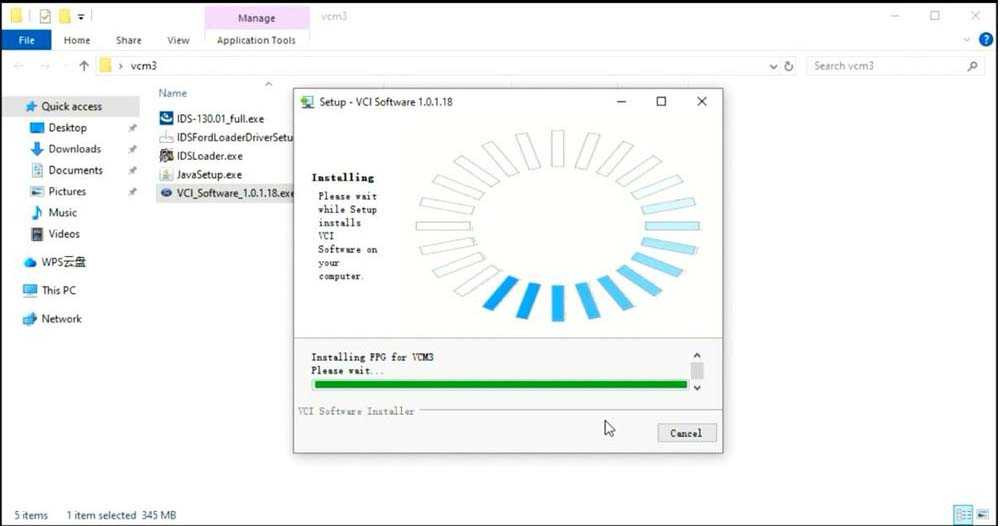Select the IDSLoader.exe file icon
The width and height of the screenshot is (1000, 526).
167,156
